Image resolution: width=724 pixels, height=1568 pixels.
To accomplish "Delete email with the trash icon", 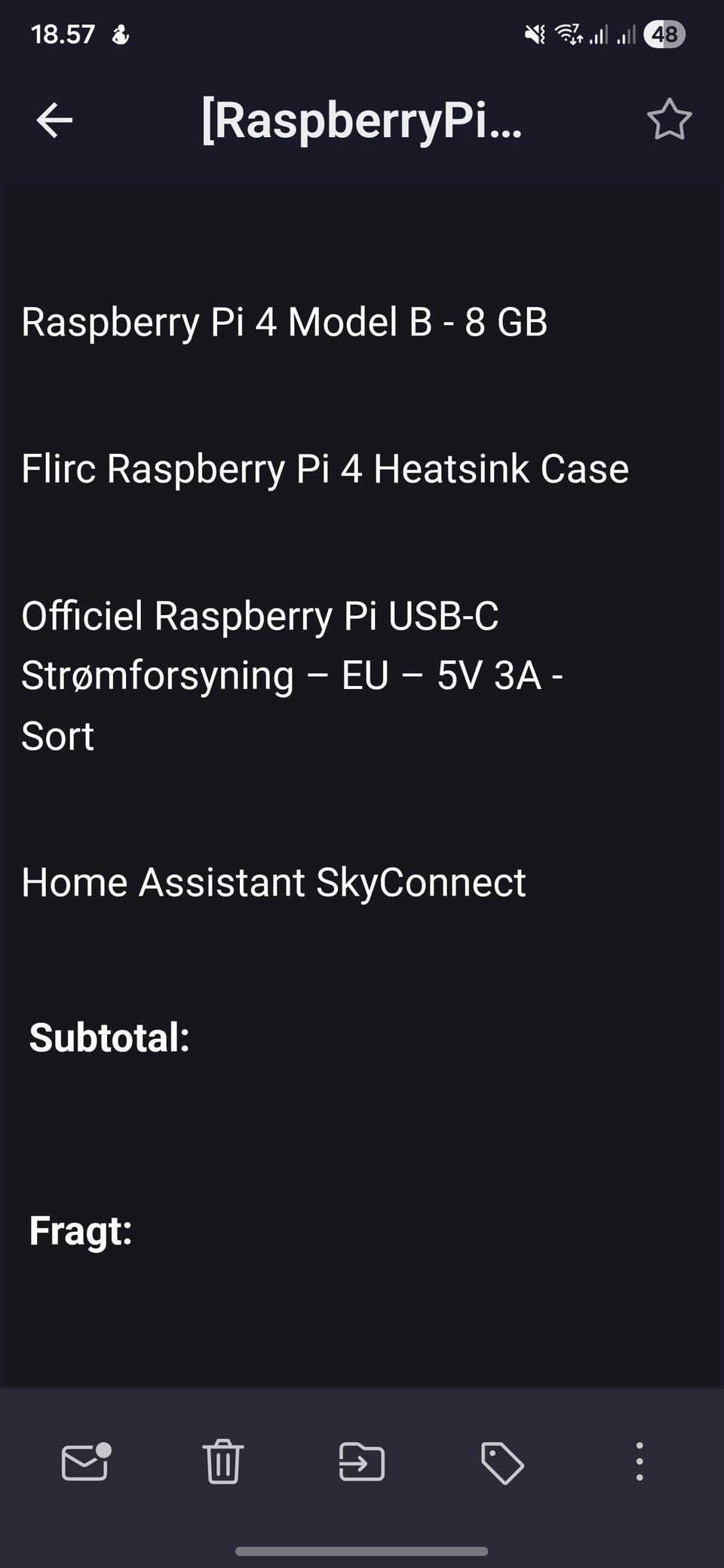I will (x=222, y=1462).
